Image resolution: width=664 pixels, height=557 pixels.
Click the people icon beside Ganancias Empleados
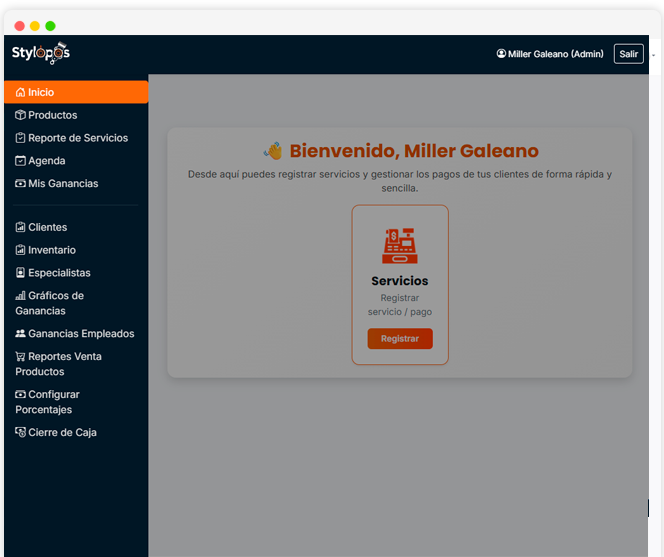(21, 334)
